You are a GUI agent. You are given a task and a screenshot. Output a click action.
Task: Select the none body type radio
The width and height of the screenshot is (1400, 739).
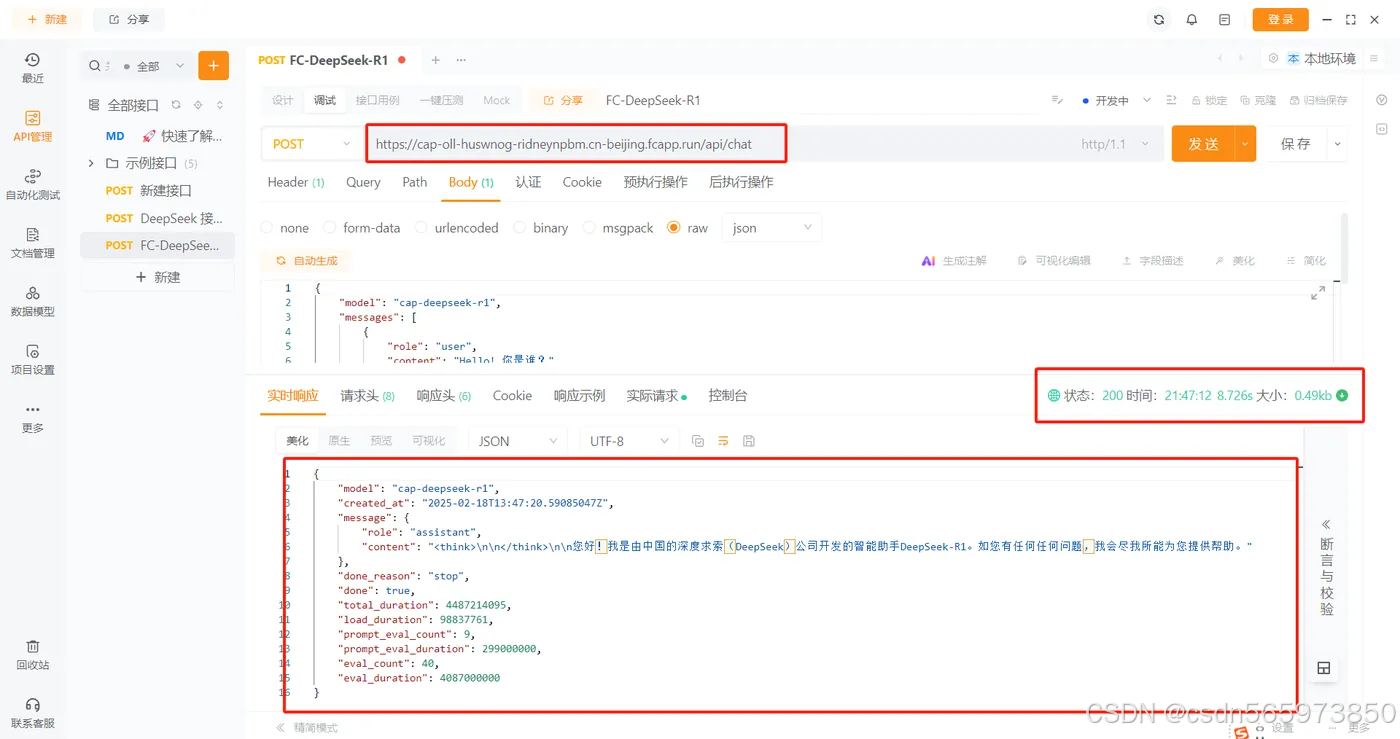click(x=266, y=228)
